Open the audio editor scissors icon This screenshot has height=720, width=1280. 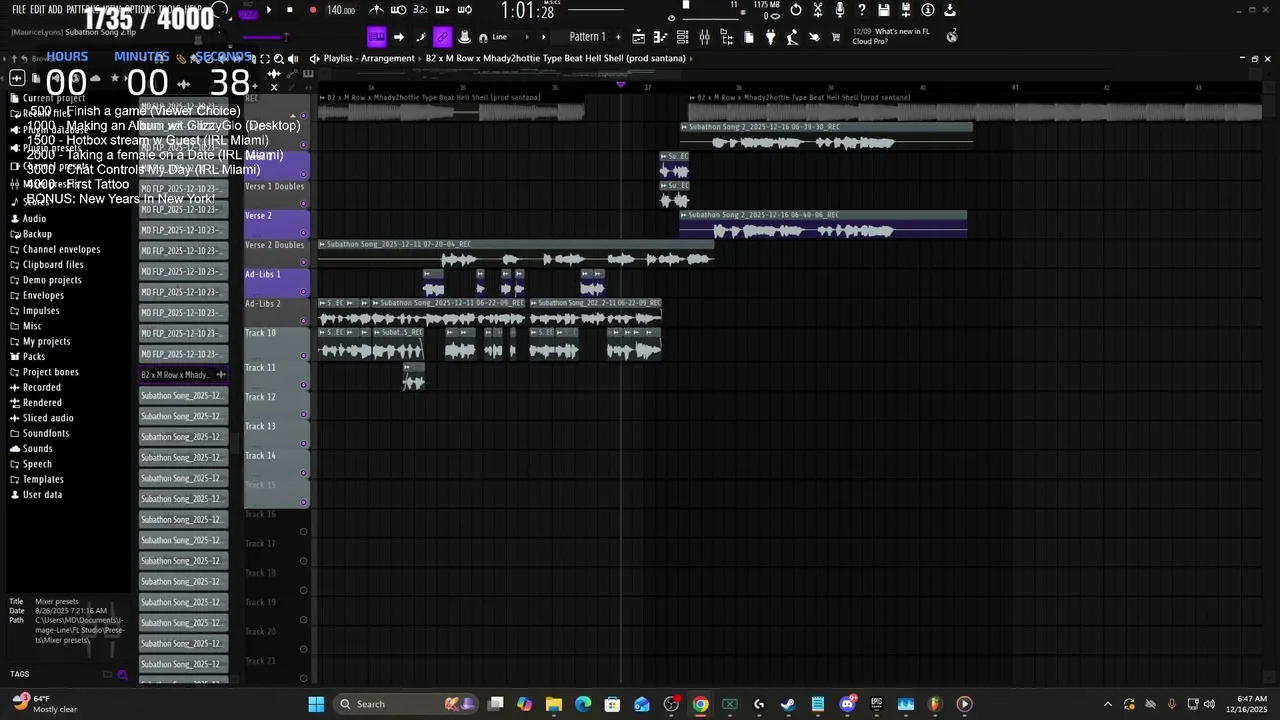click(818, 10)
